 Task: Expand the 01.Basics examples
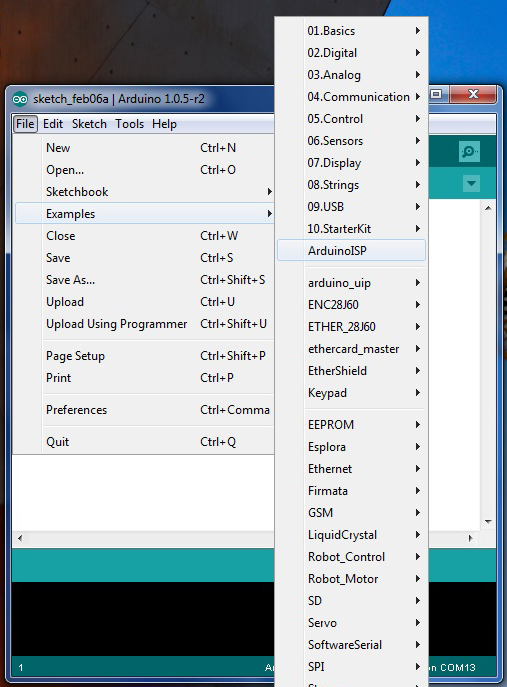pos(351,31)
